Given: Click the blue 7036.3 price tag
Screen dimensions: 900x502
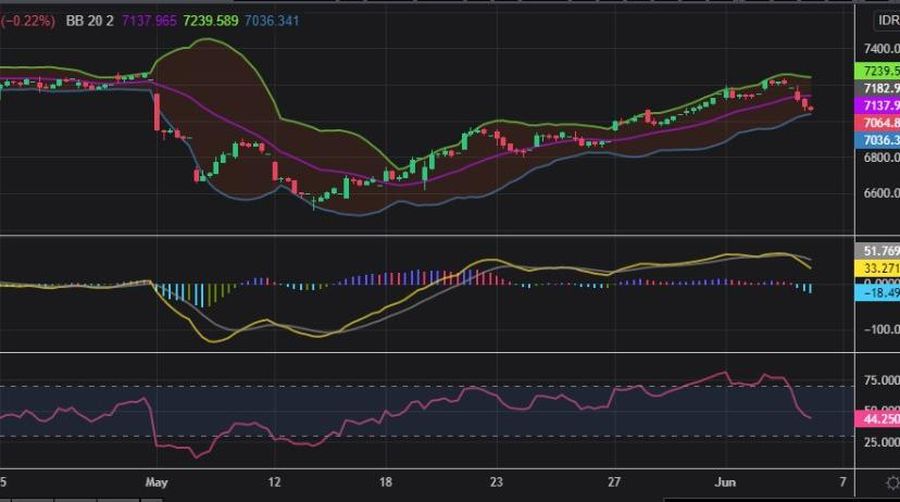Looking at the screenshot, I should (x=878, y=139).
